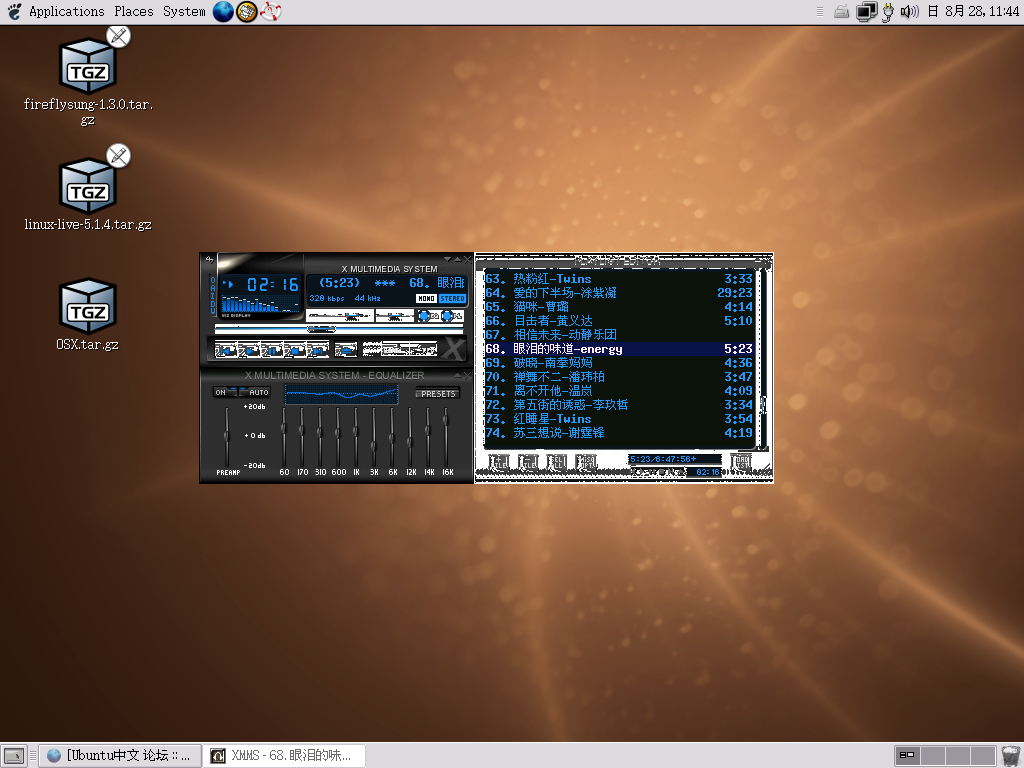Stop playback in XMMS player
1024x768 pixels.
pyautogui.click(x=295, y=350)
